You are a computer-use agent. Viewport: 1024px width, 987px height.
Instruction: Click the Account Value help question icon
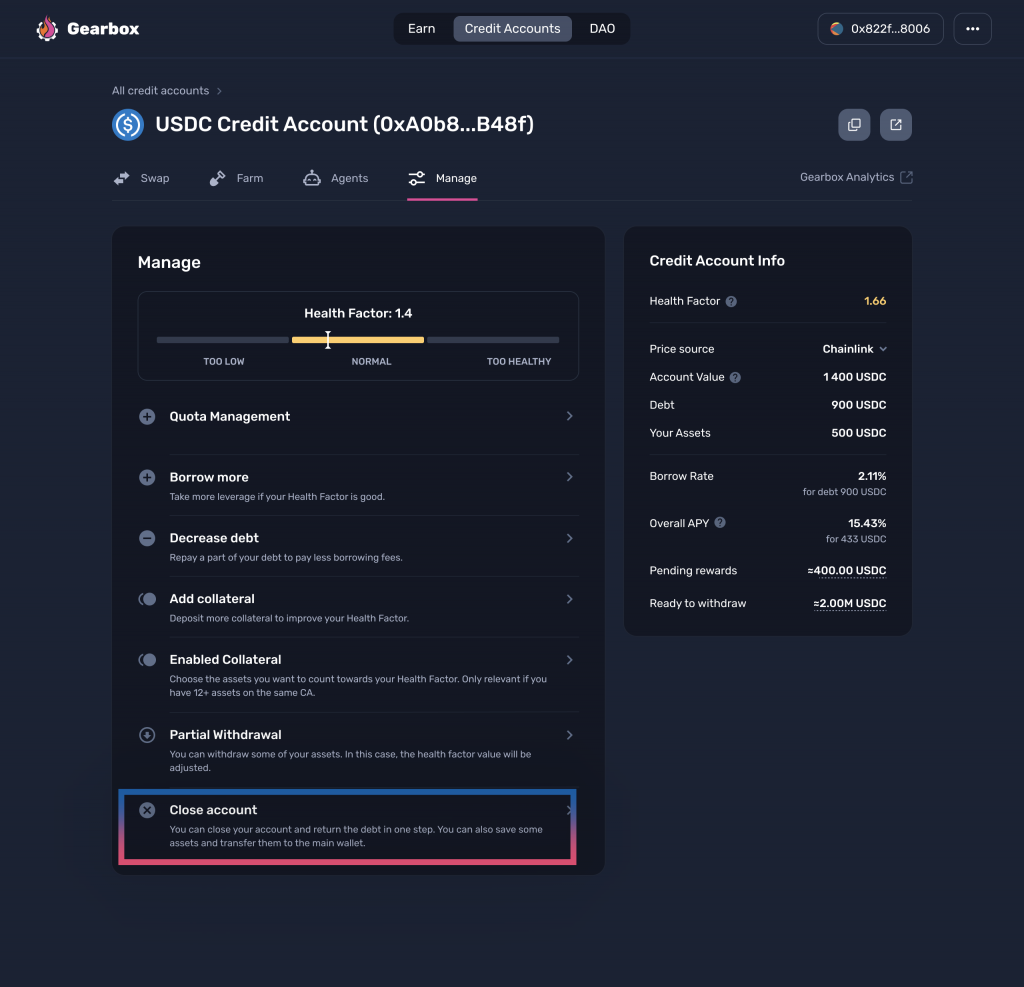pyautogui.click(x=735, y=378)
